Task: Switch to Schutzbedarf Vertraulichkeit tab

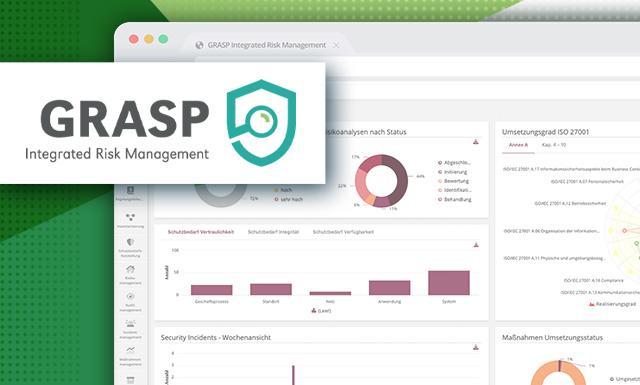Action: [x=201, y=232]
